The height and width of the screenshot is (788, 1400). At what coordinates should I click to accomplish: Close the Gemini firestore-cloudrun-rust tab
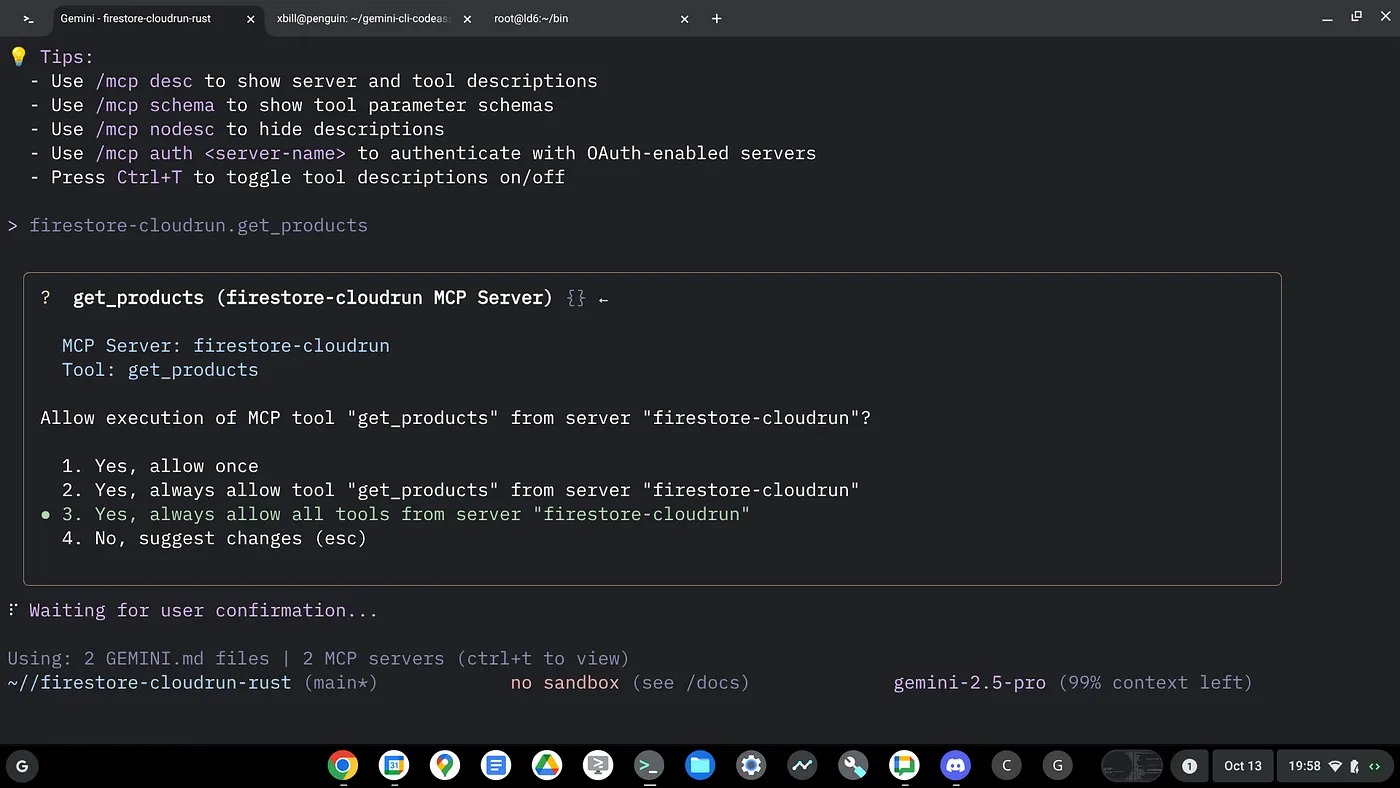[x=249, y=19]
